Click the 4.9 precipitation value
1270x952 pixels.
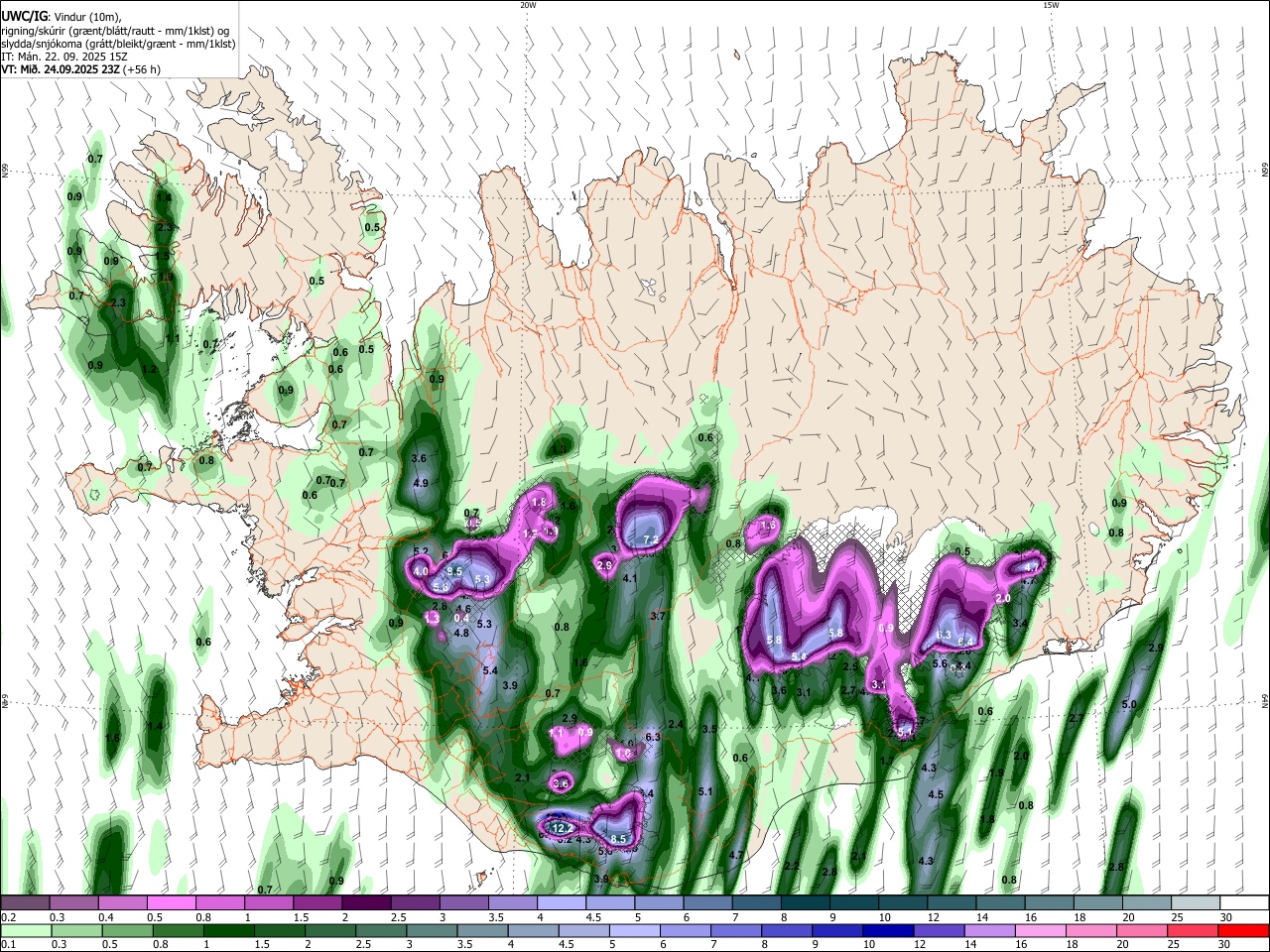(x=420, y=484)
